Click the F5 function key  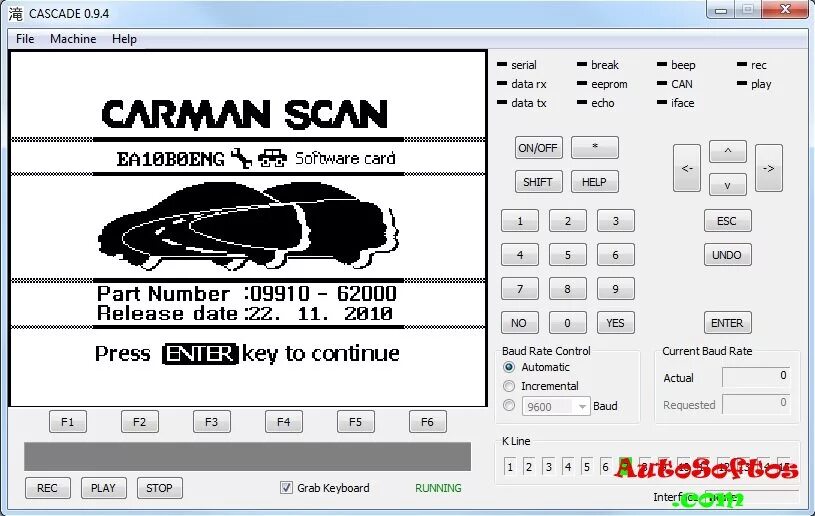[x=356, y=421]
